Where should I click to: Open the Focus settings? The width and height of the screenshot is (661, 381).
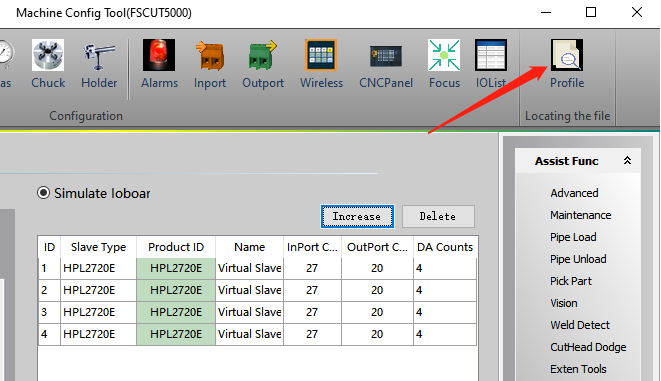click(x=444, y=64)
